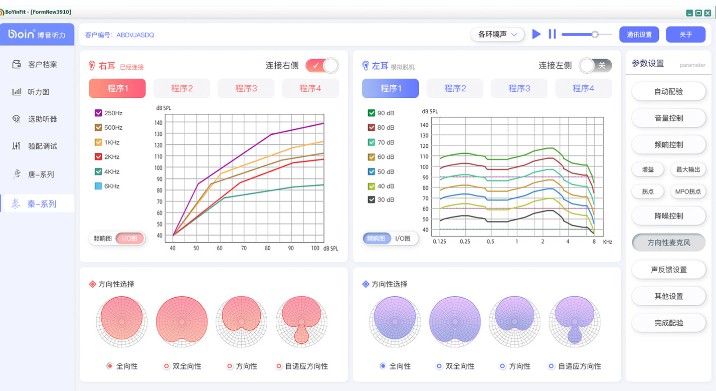
Task: Open 声反馈设置 feedback settings
Action: pos(669,269)
